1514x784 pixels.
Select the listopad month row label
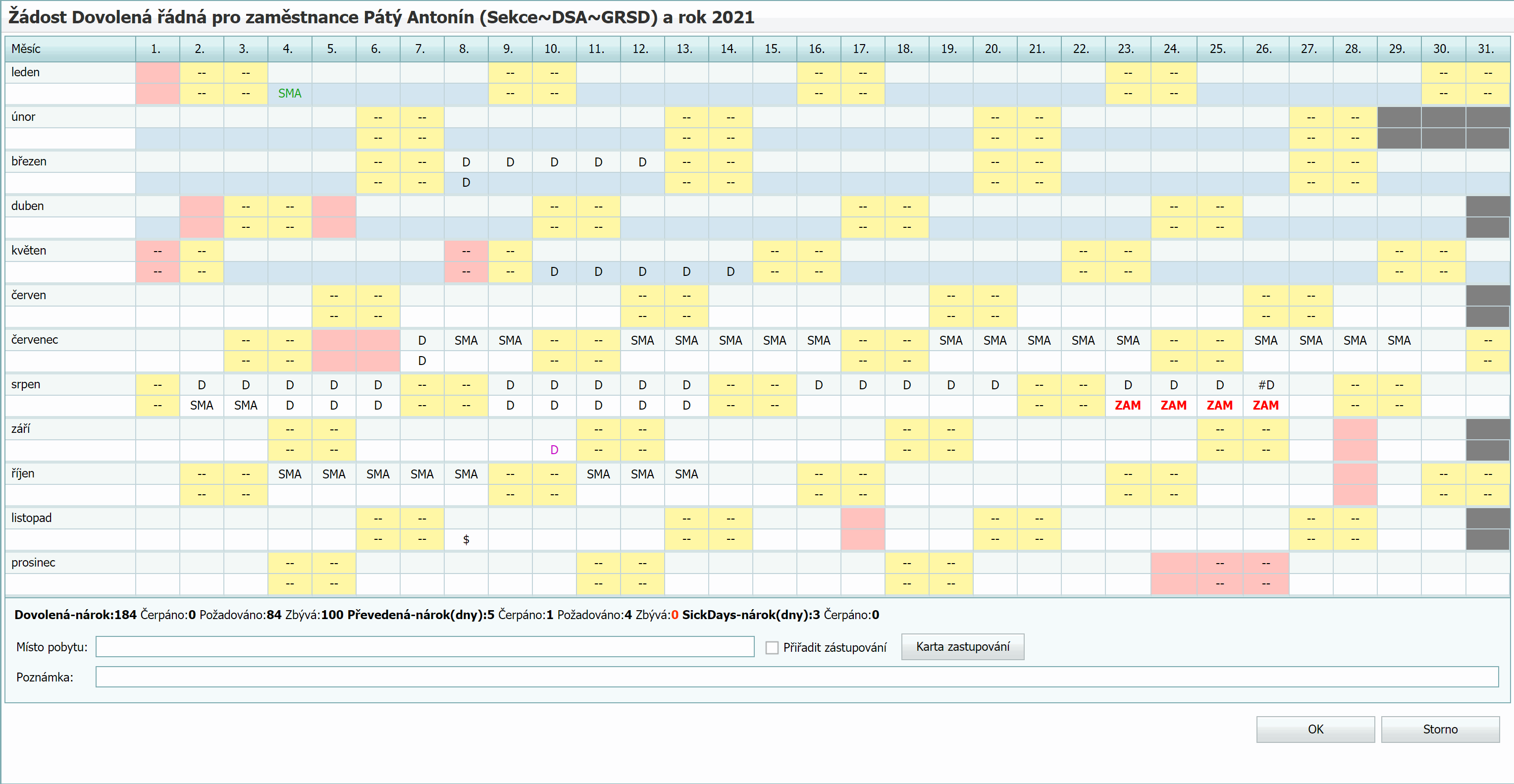click(70, 519)
